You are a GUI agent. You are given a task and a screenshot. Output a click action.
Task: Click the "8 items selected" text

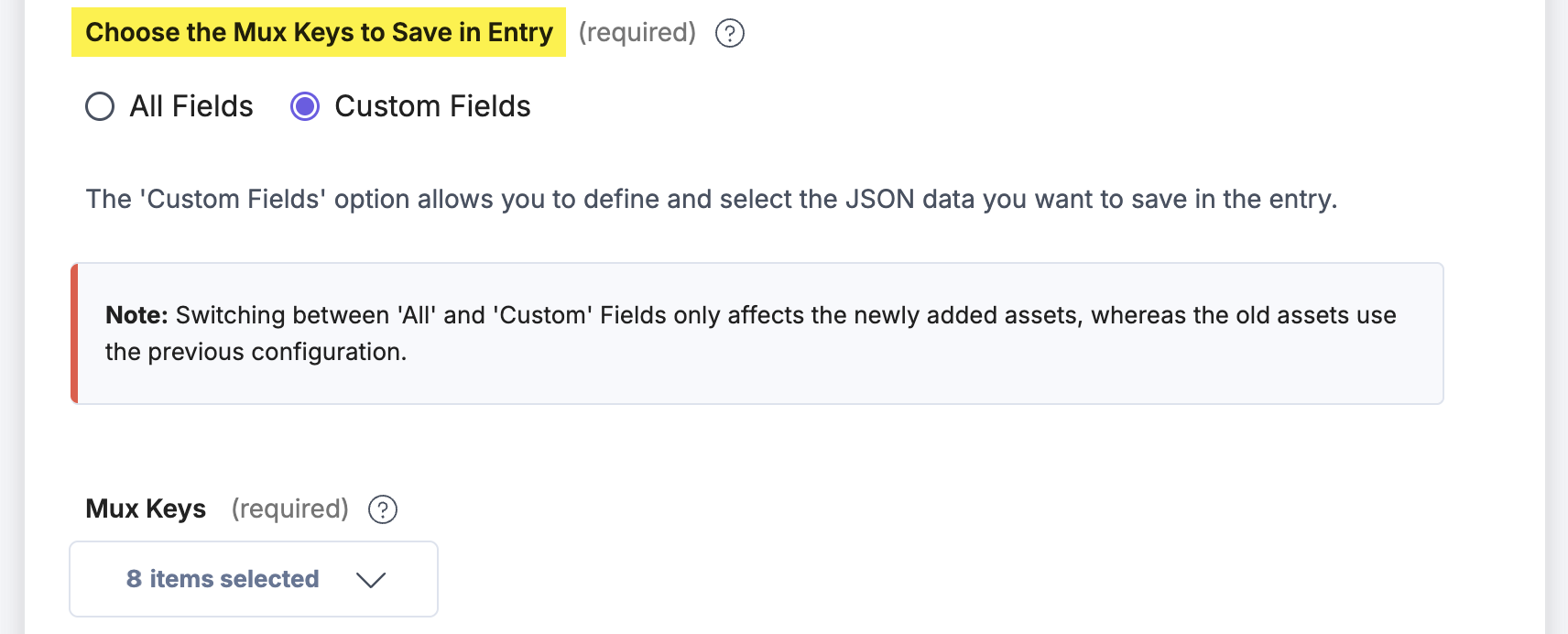pyautogui.click(x=223, y=579)
